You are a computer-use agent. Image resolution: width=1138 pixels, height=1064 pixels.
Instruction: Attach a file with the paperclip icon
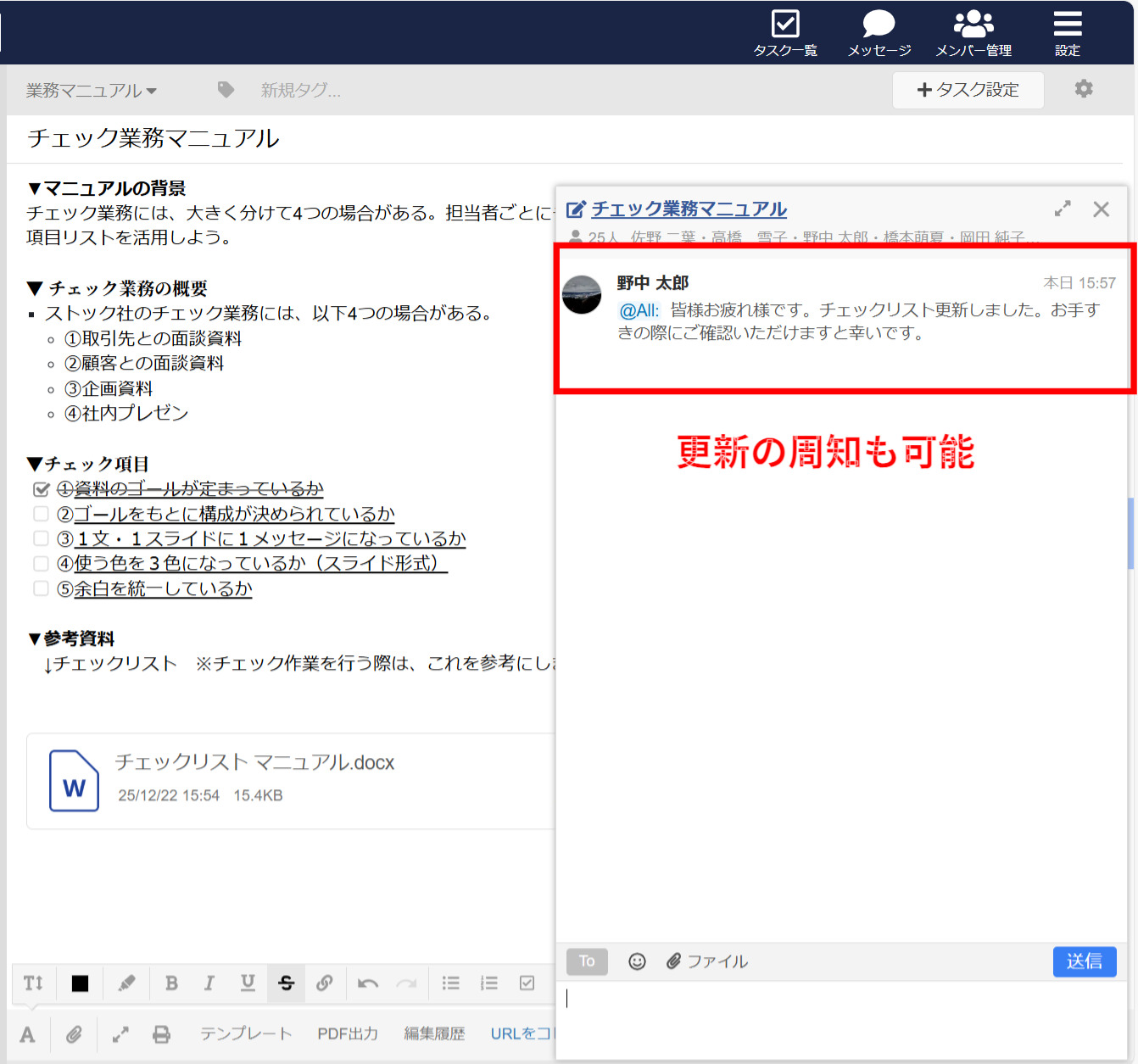tap(75, 1034)
